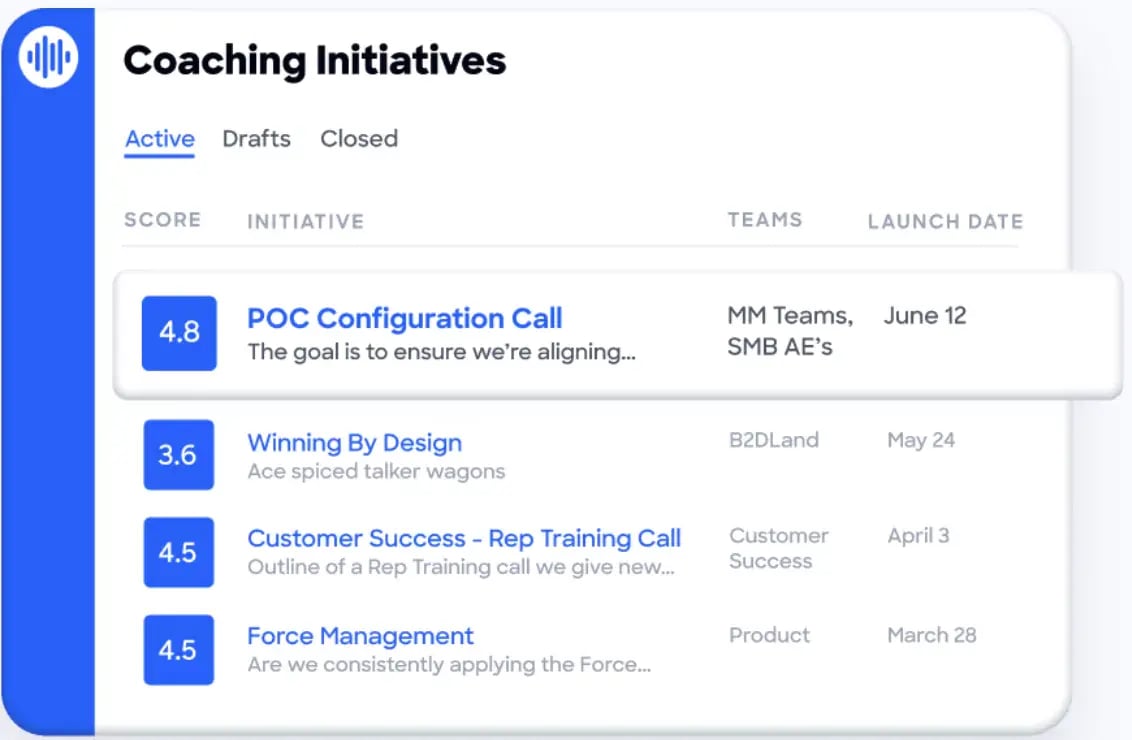Image resolution: width=1132 pixels, height=740 pixels.
Task: Click the June 12 launch date
Action: [x=925, y=317]
